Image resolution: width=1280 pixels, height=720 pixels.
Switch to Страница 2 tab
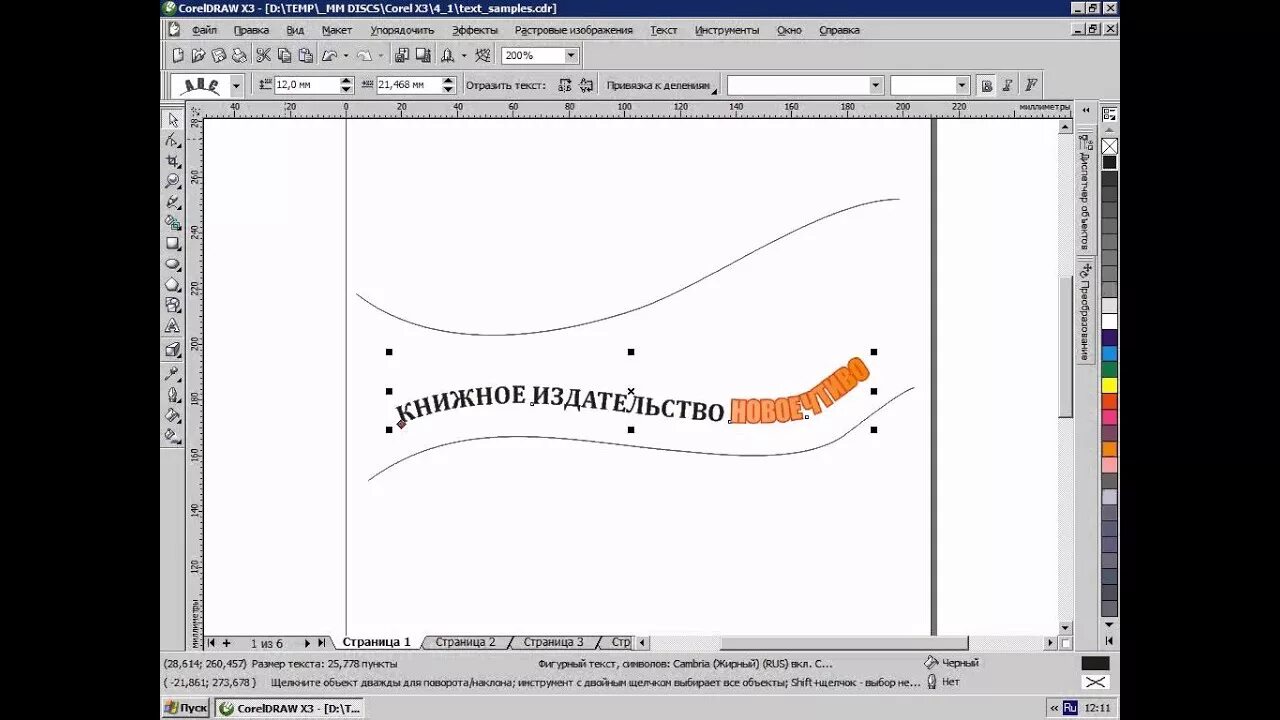pos(465,642)
